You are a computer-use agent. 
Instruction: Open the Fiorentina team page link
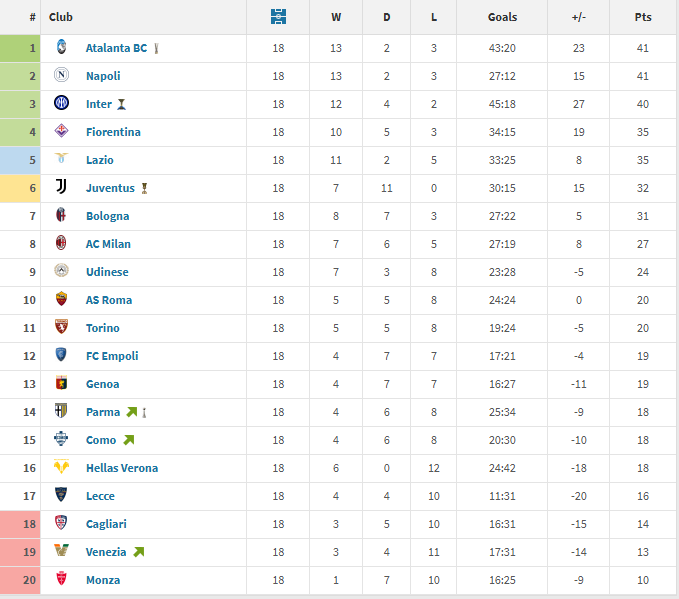pos(113,132)
